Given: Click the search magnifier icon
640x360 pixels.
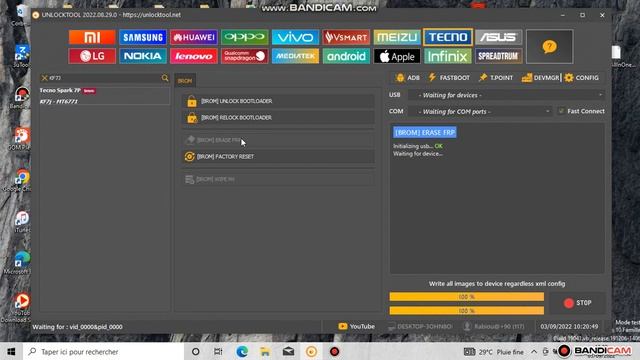Looking at the screenshot, I should pos(165,78).
